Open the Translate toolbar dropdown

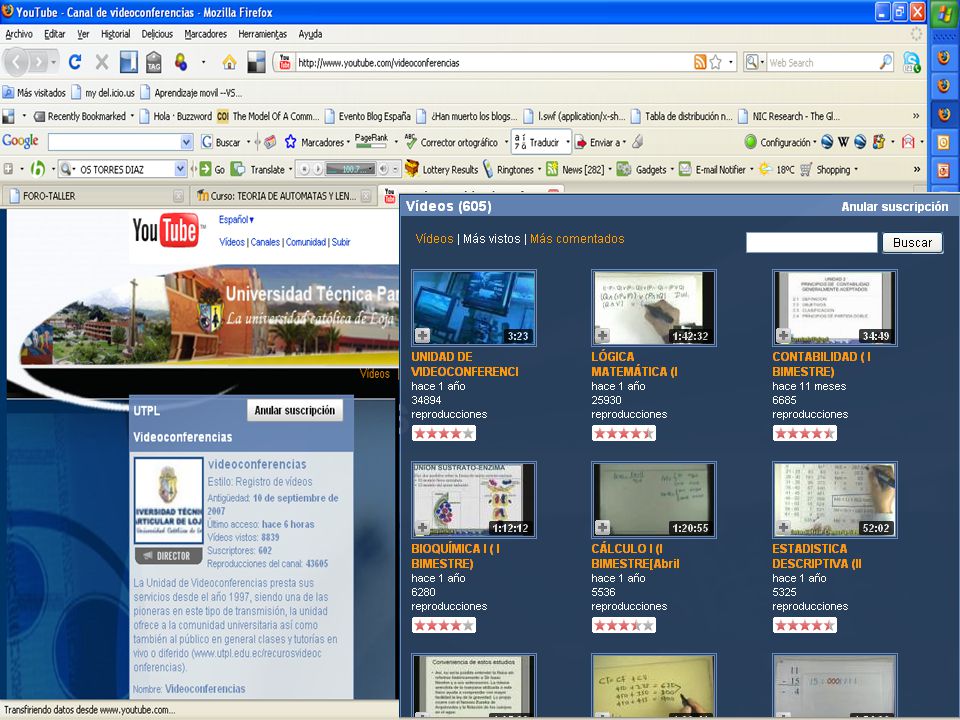tap(290, 170)
